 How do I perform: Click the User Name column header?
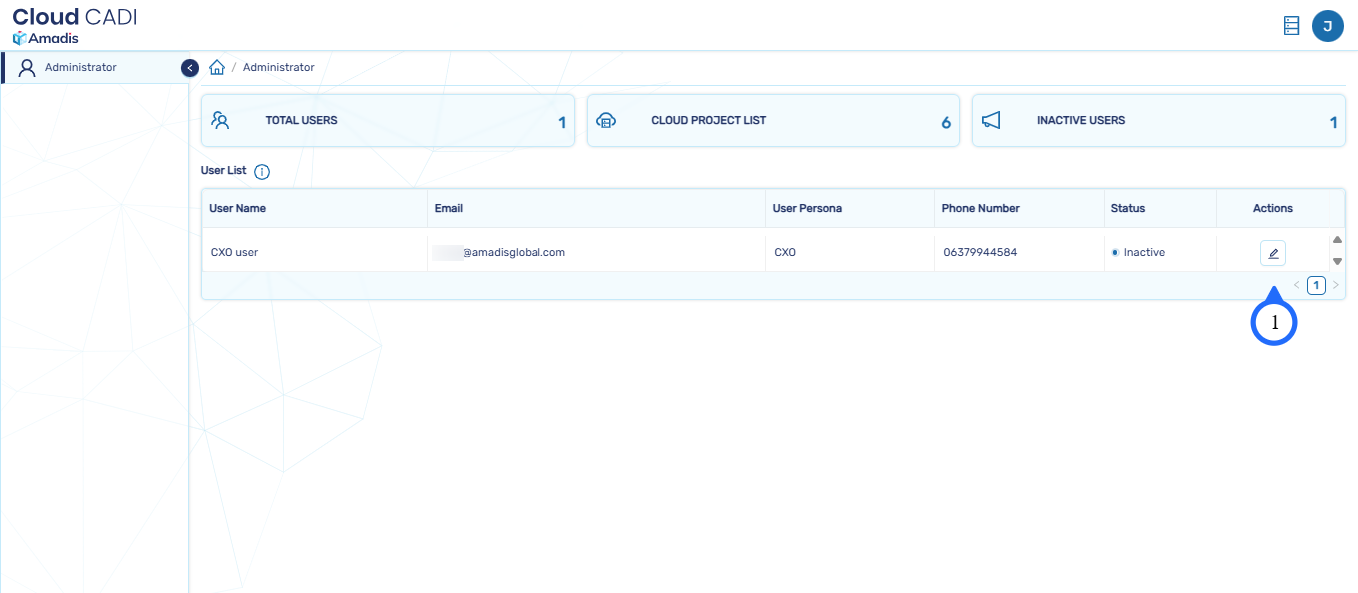(237, 208)
